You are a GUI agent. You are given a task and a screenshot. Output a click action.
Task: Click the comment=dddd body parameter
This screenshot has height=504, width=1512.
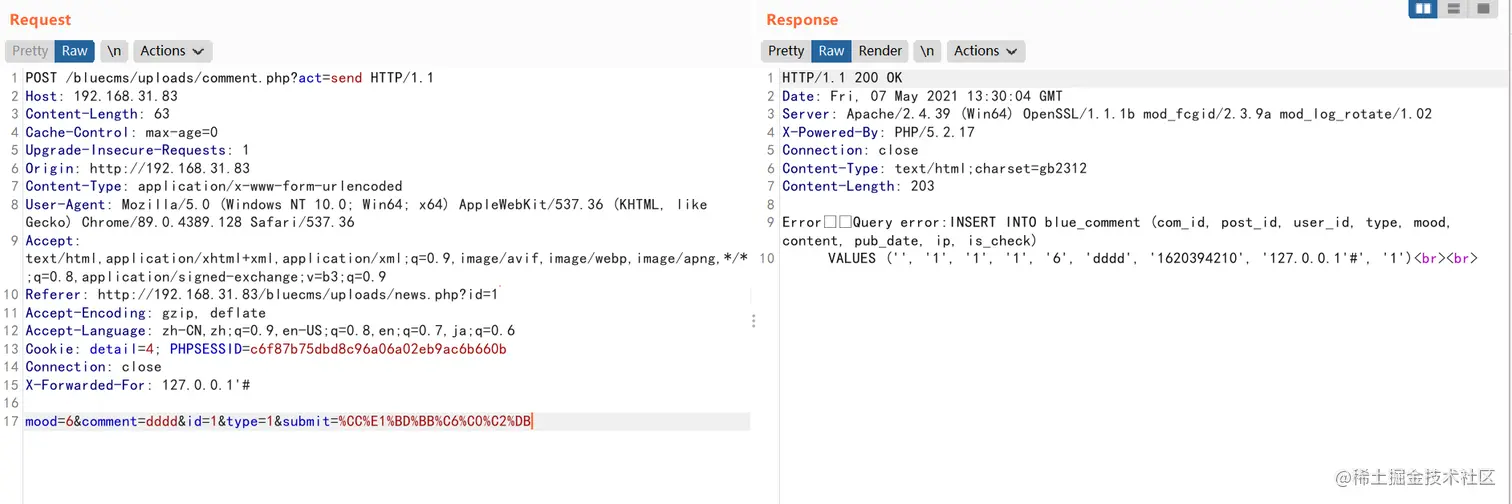point(129,421)
